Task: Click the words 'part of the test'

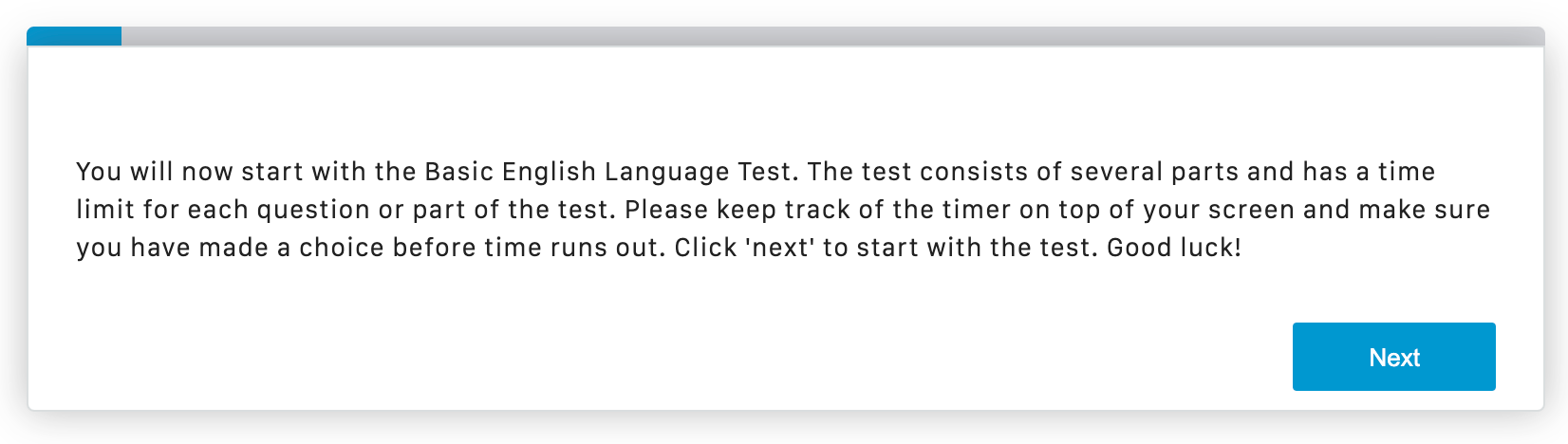Action: tap(514, 210)
